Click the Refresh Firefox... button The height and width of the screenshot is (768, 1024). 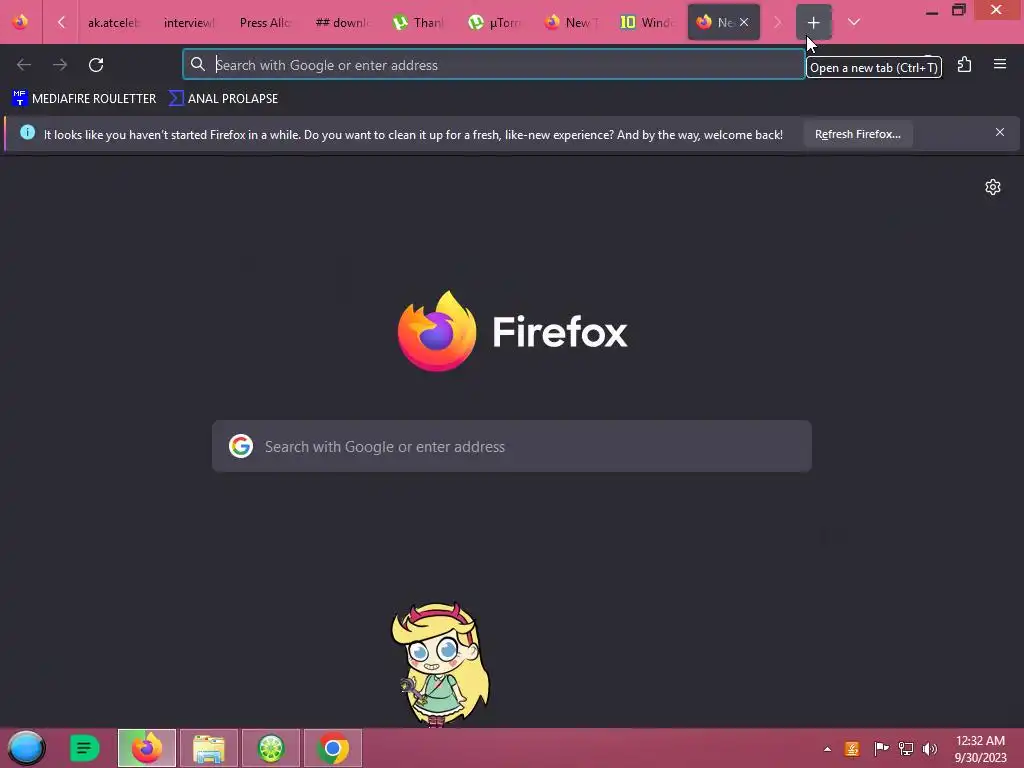click(x=857, y=134)
